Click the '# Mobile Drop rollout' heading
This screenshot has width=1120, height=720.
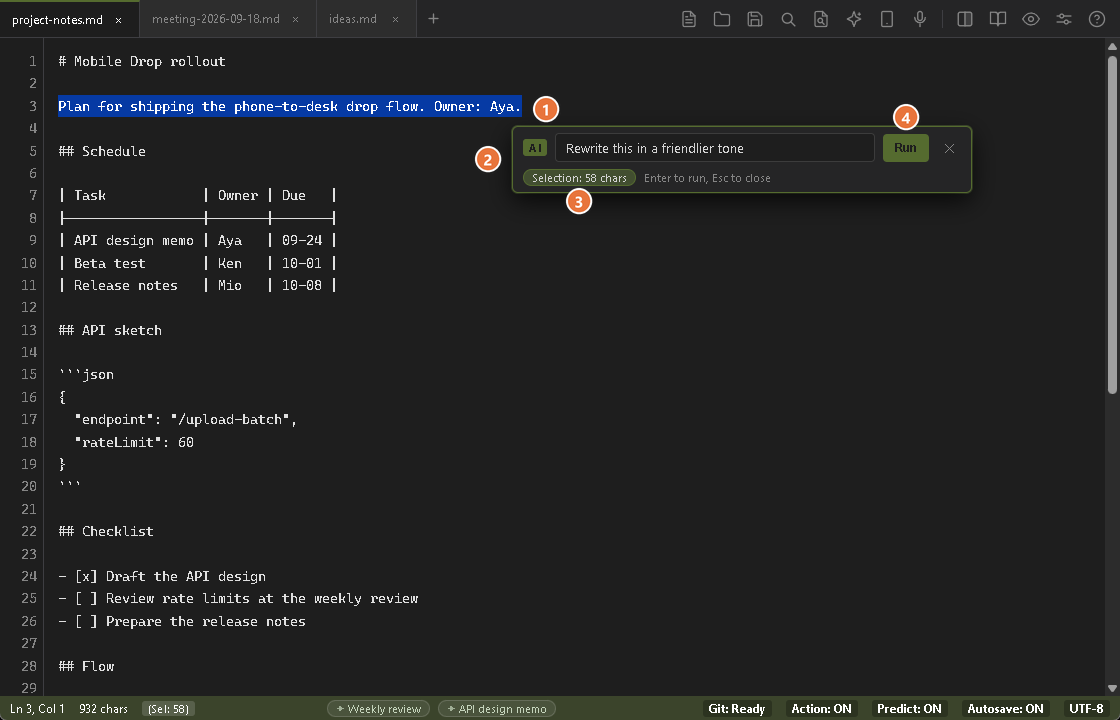(142, 61)
